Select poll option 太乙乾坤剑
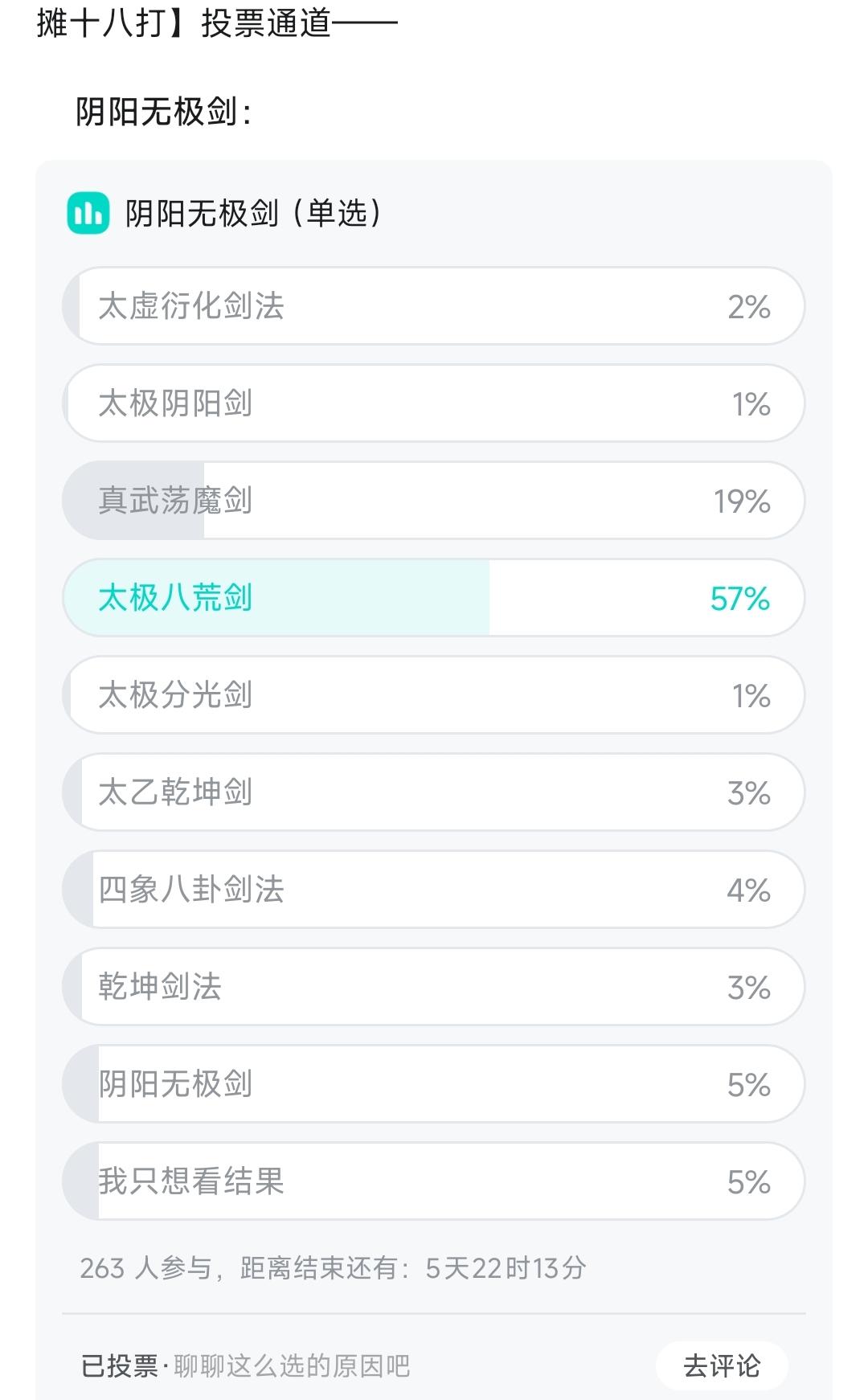Screen dimensions: 868x1400 pos(433,792)
